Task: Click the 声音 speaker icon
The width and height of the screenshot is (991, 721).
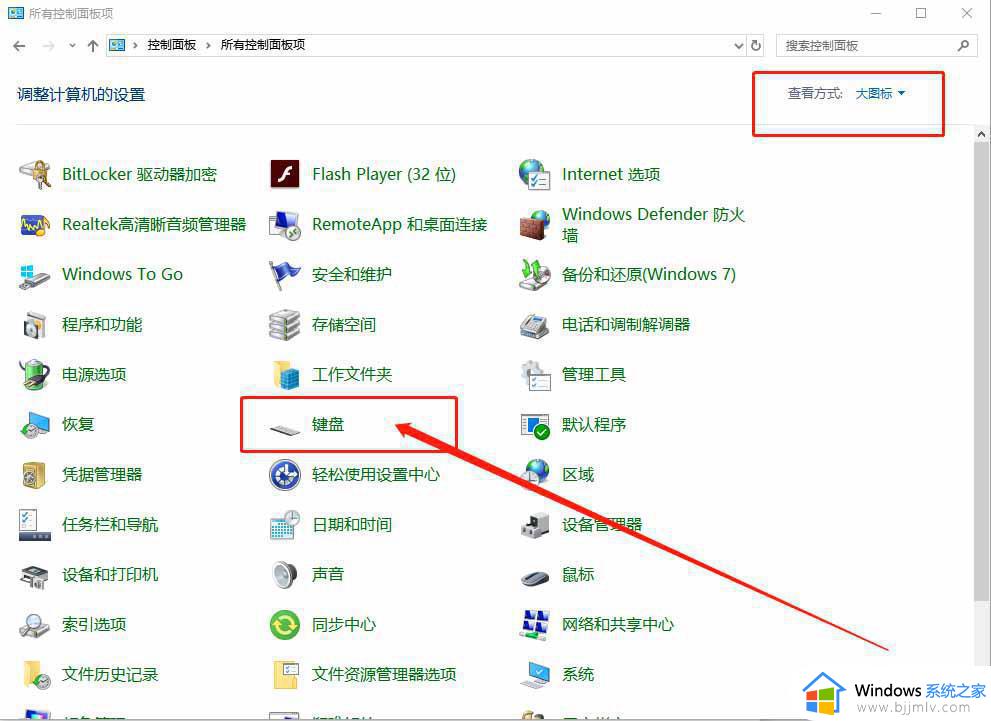Action: point(285,575)
